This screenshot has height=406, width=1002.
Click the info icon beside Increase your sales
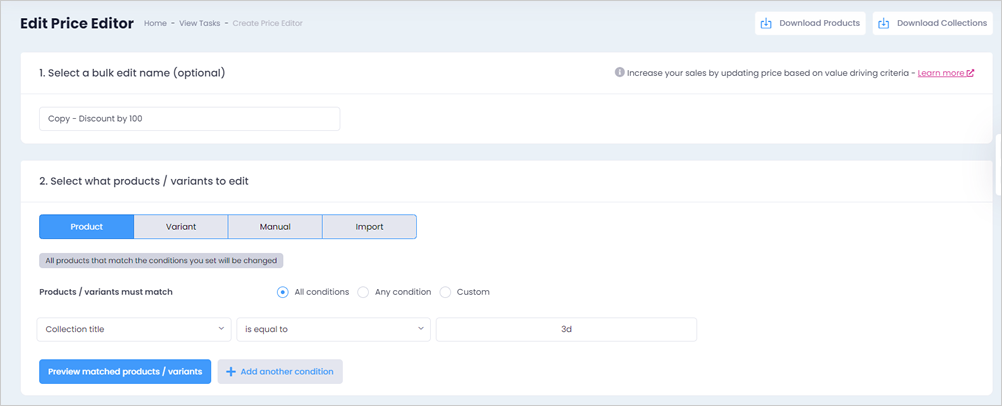(x=619, y=73)
